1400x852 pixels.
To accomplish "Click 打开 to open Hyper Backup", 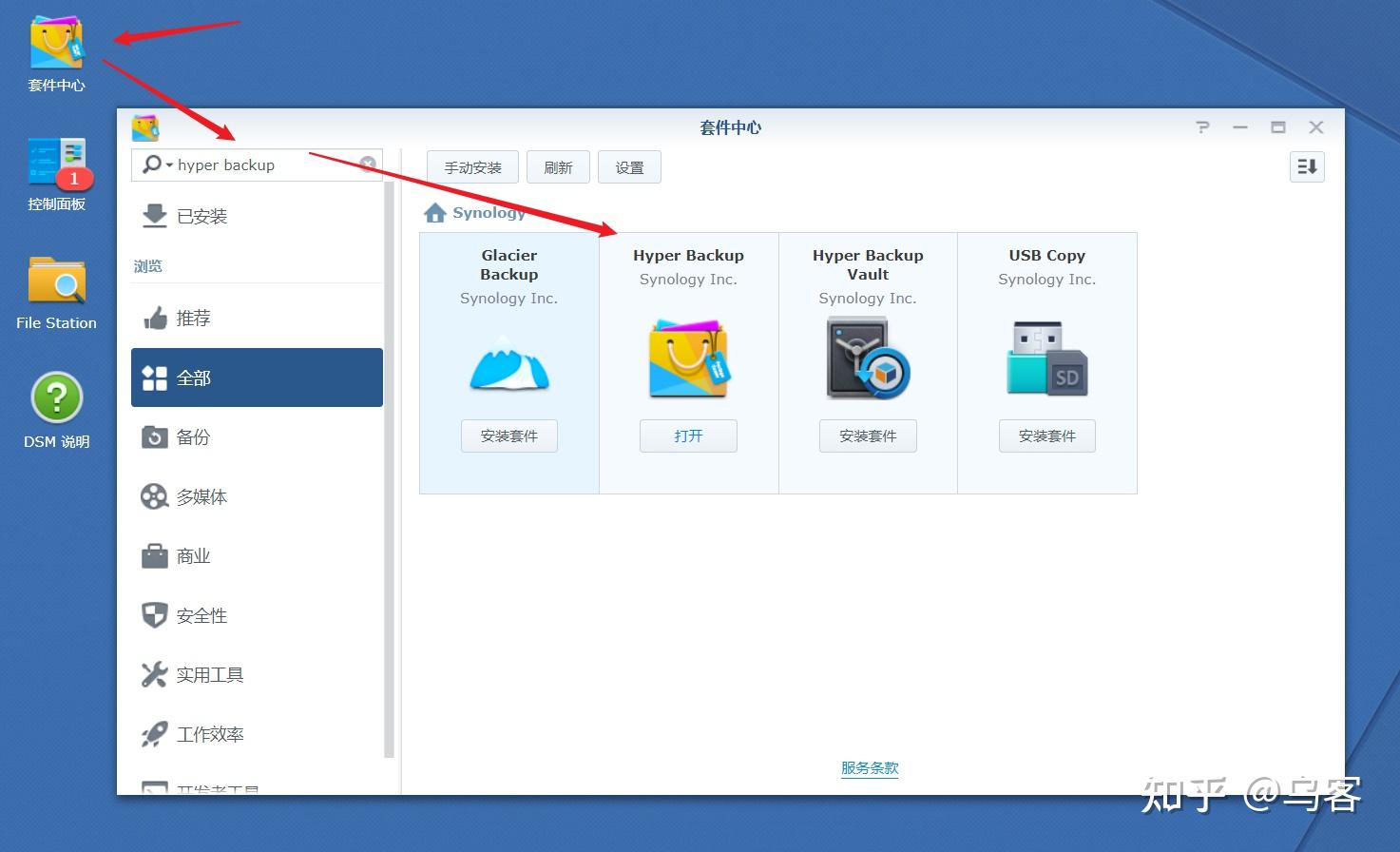I will (687, 436).
